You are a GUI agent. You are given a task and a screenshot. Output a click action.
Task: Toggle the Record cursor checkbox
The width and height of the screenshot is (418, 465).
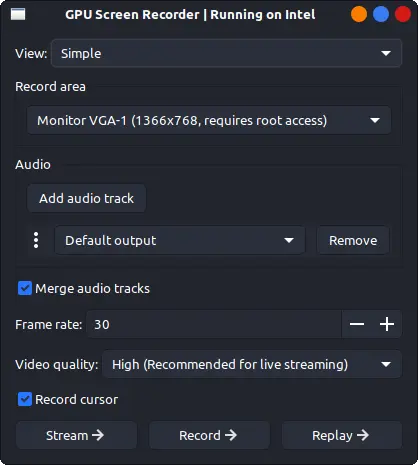25,399
